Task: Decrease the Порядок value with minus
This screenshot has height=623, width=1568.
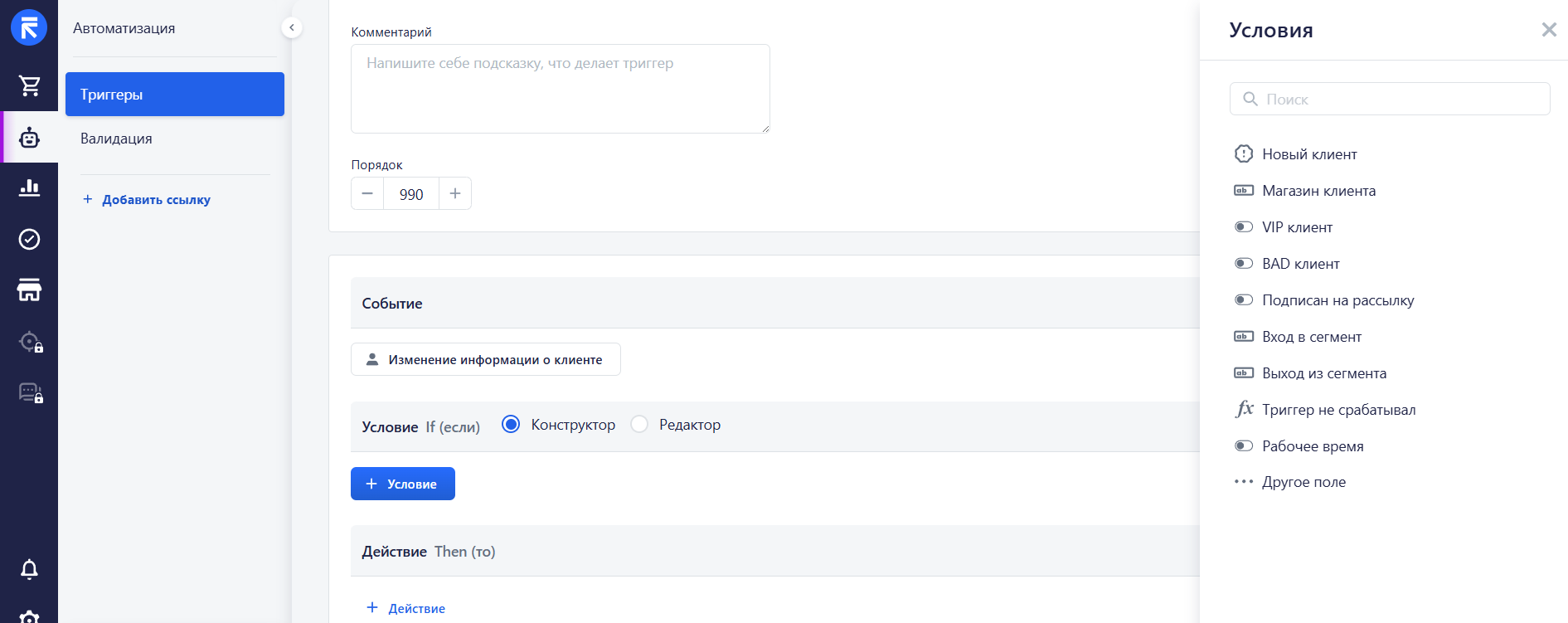Action: pyautogui.click(x=367, y=193)
